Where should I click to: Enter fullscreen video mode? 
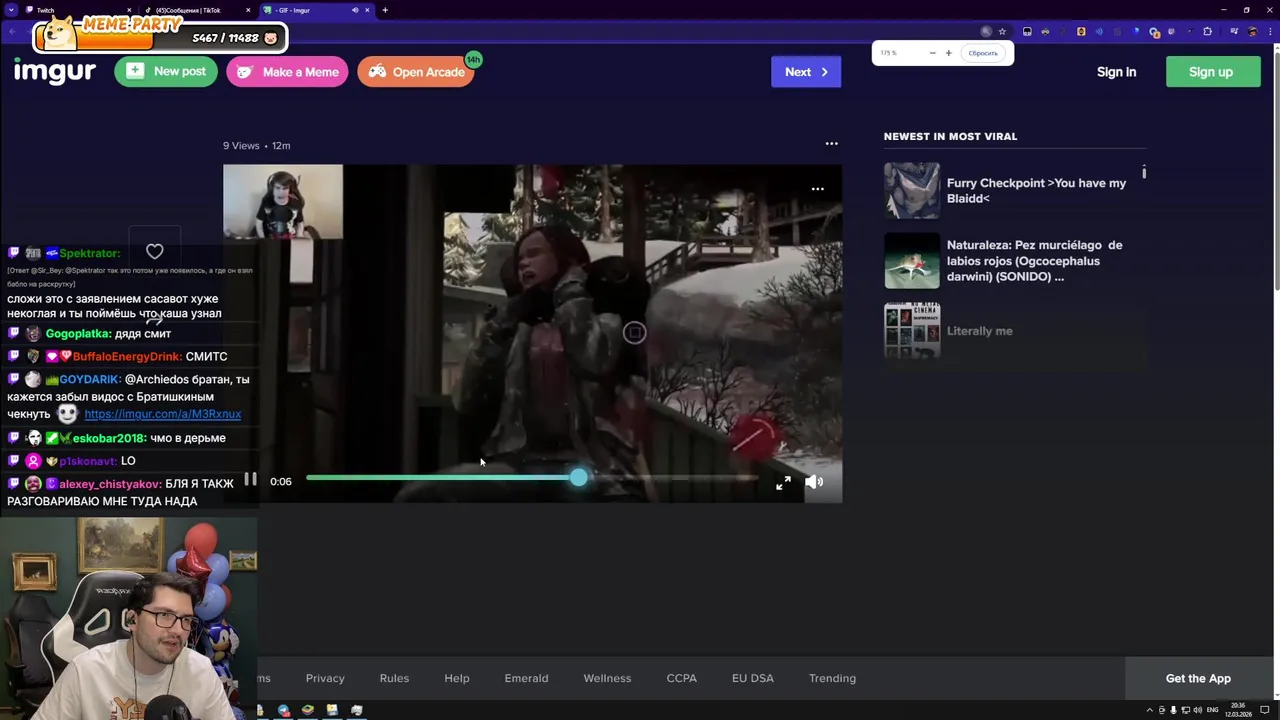point(783,483)
